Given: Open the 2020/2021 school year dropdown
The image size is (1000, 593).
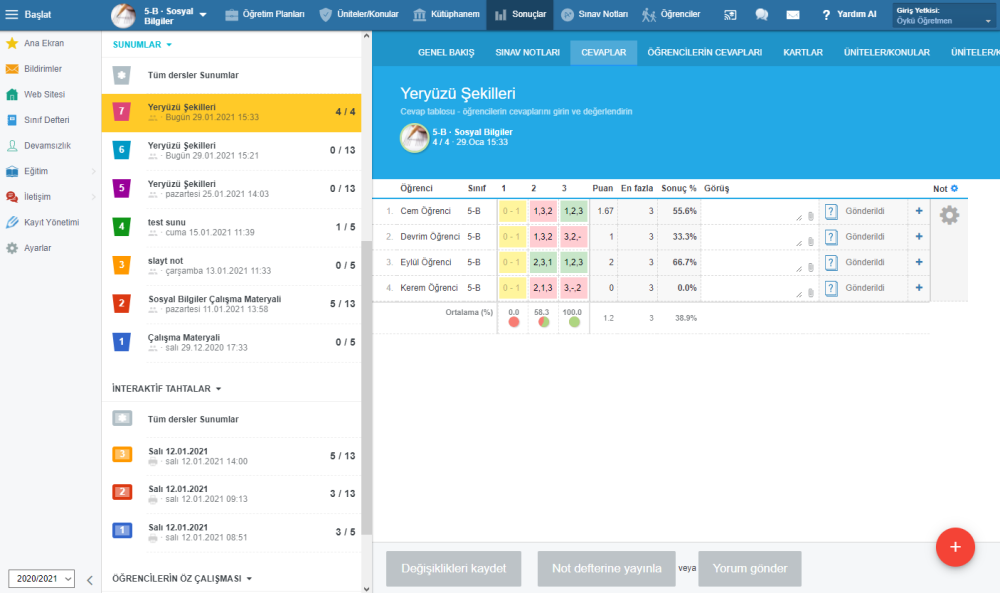Looking at the screenshot, I should click(x=41, y=578).
